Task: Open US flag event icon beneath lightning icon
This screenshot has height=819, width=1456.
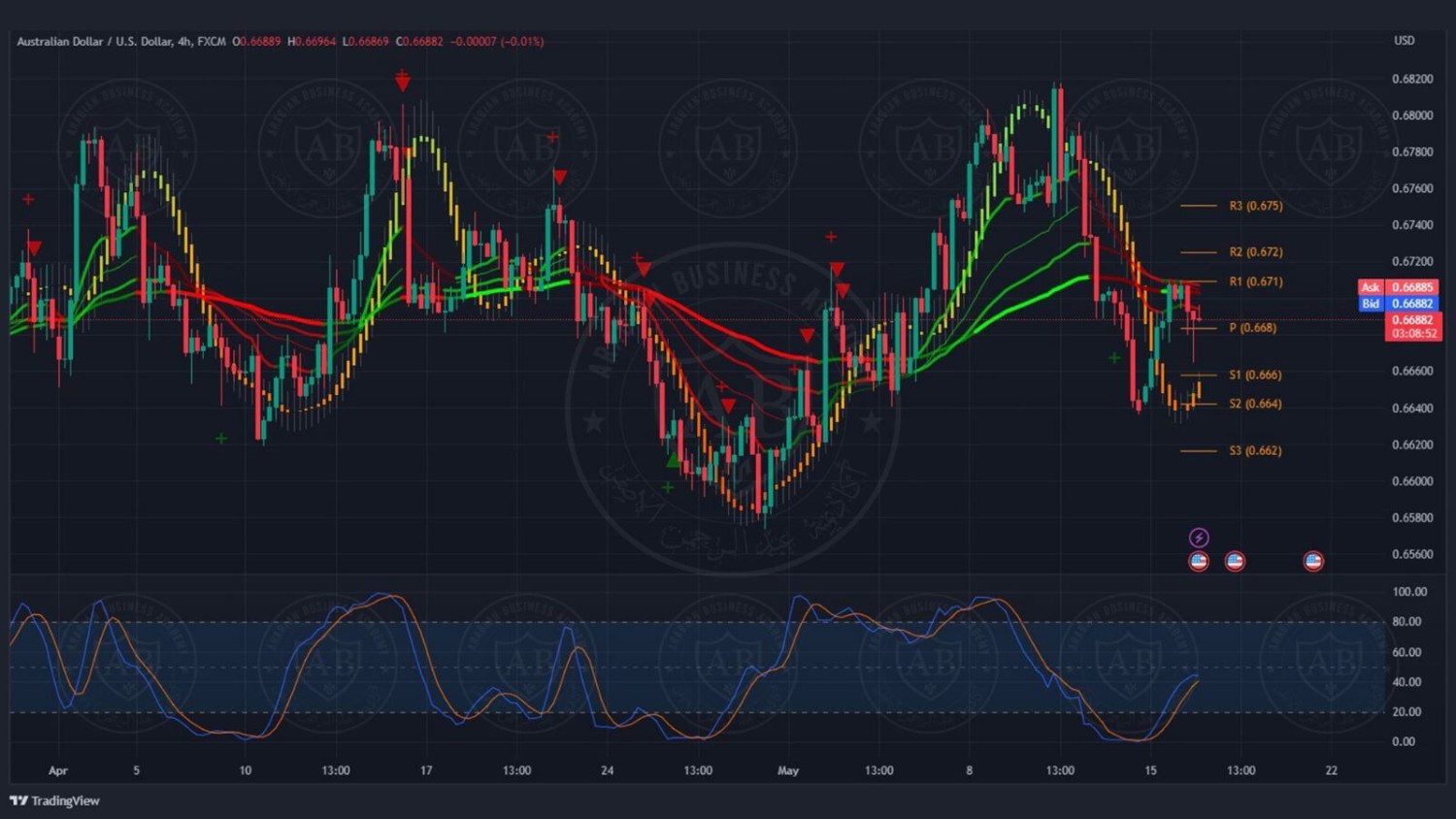Action: [1199, 561]
